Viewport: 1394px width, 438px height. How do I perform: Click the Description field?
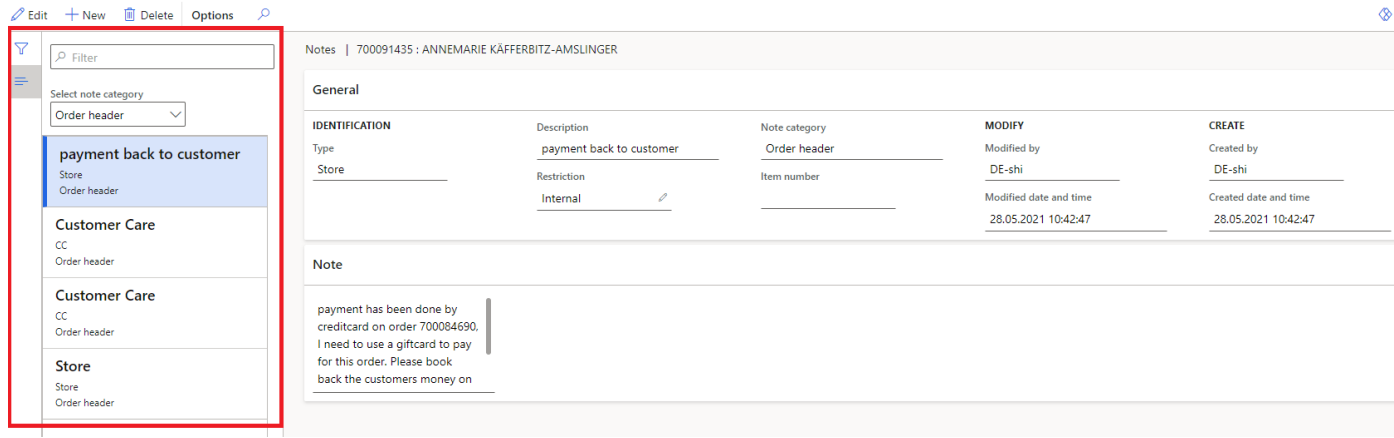coord(627,149)
